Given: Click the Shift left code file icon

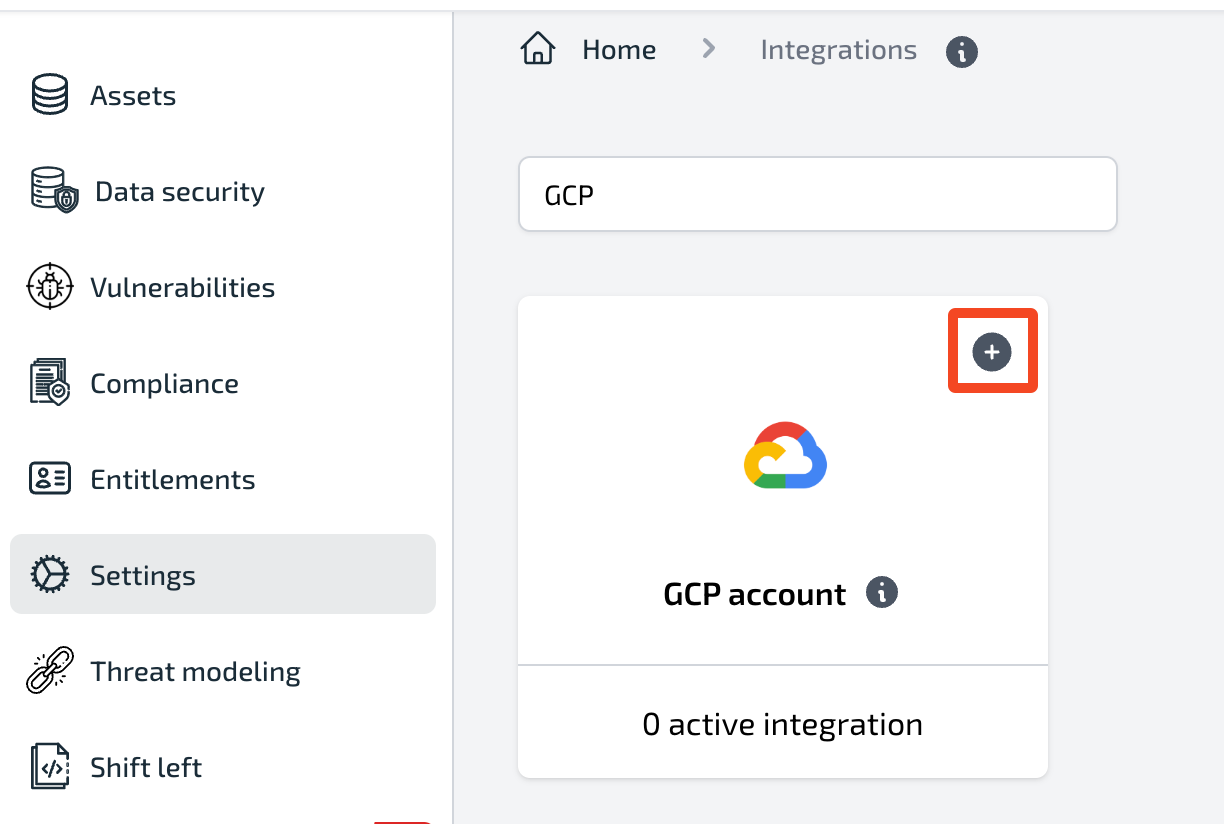Looking at the screenshot, I should pos(50,767).
